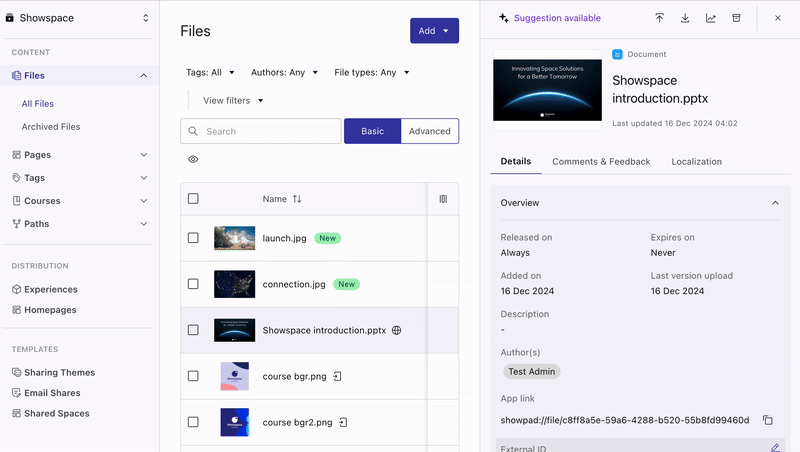Screen dimensions: 800x452
Task: Check the Showspace introduction.pptx checkbox
Action: 193,330
